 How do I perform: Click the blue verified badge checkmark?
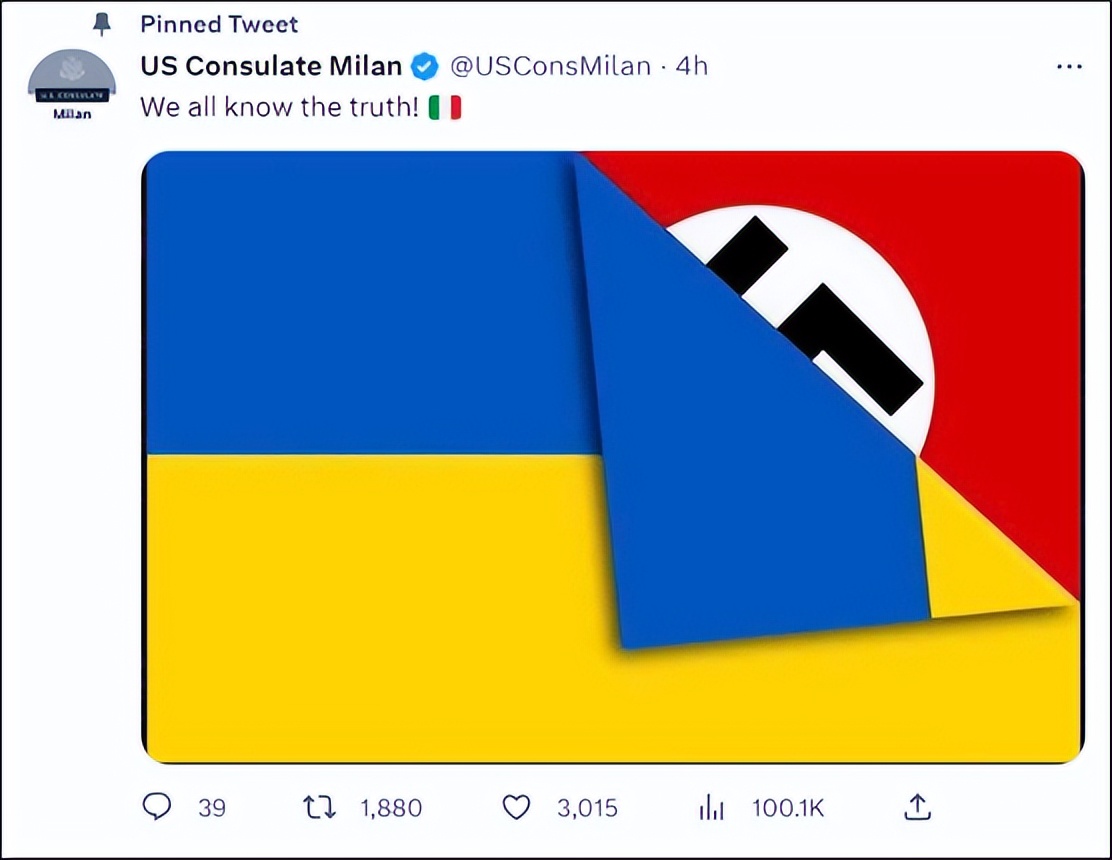(425, 67)
